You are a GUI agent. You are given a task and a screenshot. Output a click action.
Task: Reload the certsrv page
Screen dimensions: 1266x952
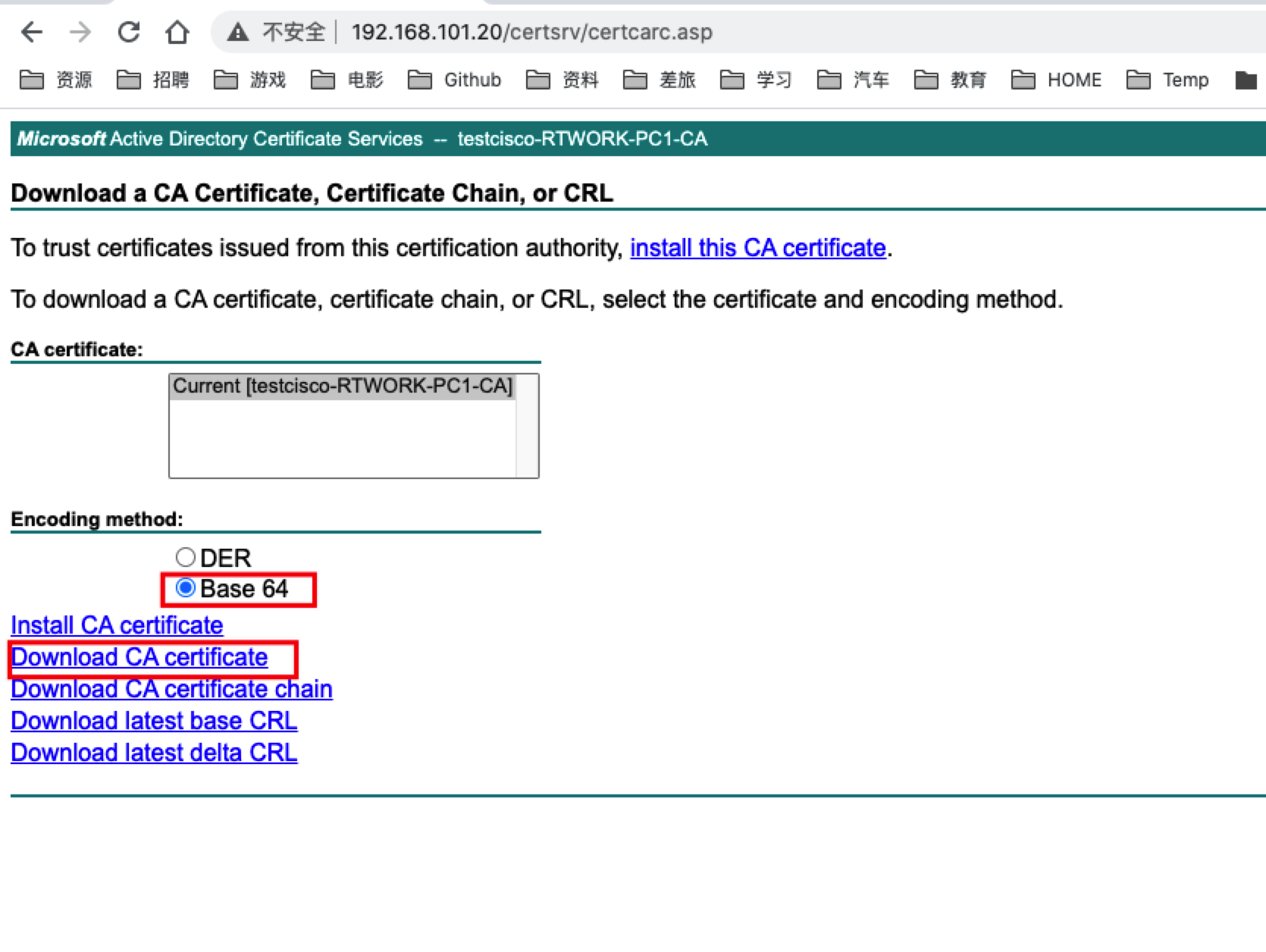pos(128,32)
